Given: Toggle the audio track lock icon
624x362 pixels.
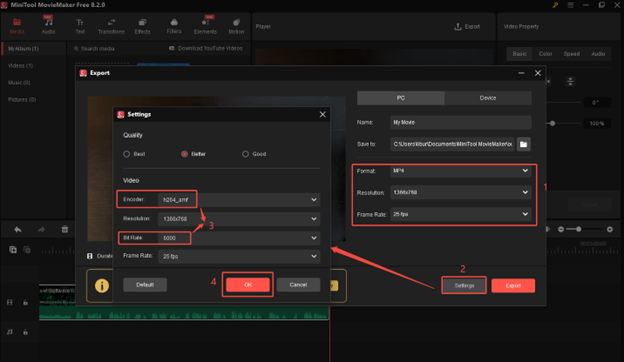Looking at the screenshot, I should [25, 332].
